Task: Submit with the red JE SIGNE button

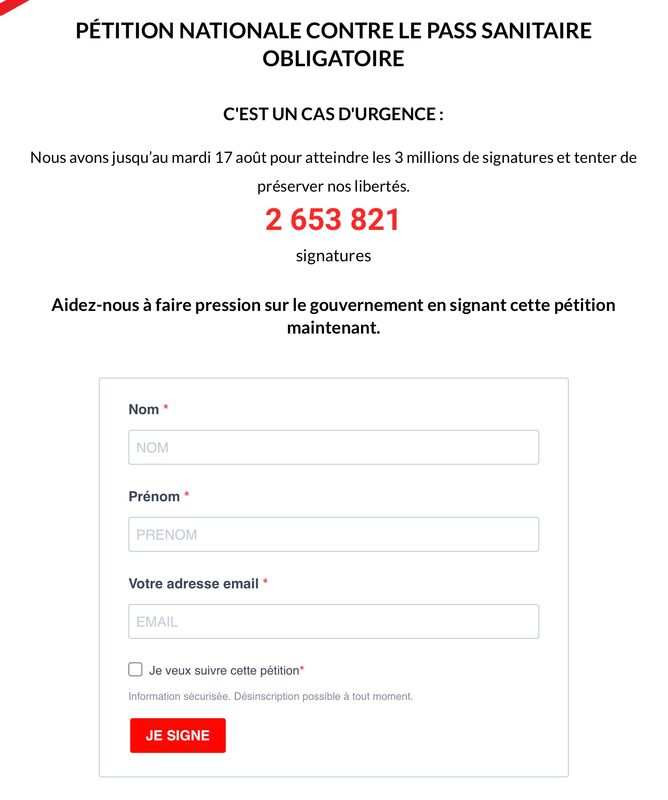Action: 178,735
